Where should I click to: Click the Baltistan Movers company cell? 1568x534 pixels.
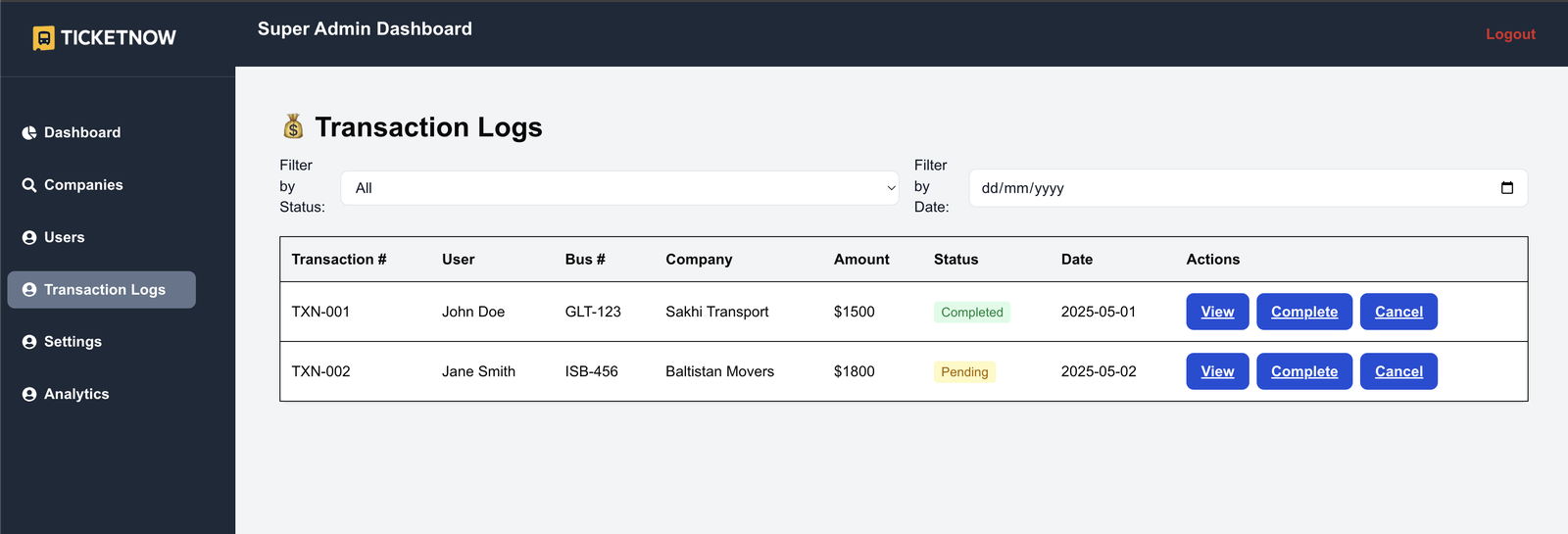[719, 371]
